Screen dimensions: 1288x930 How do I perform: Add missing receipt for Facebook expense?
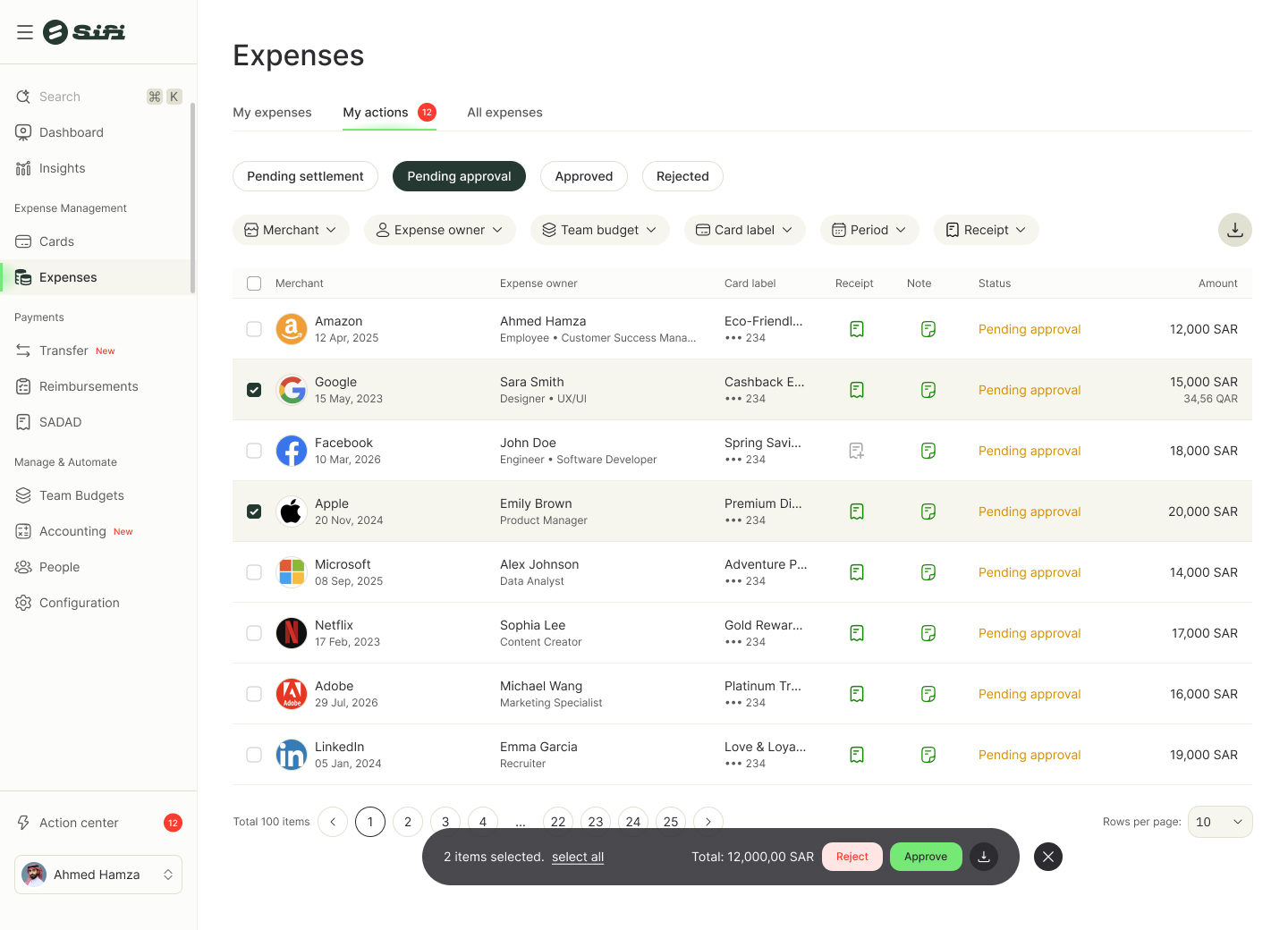pos(856,451)
